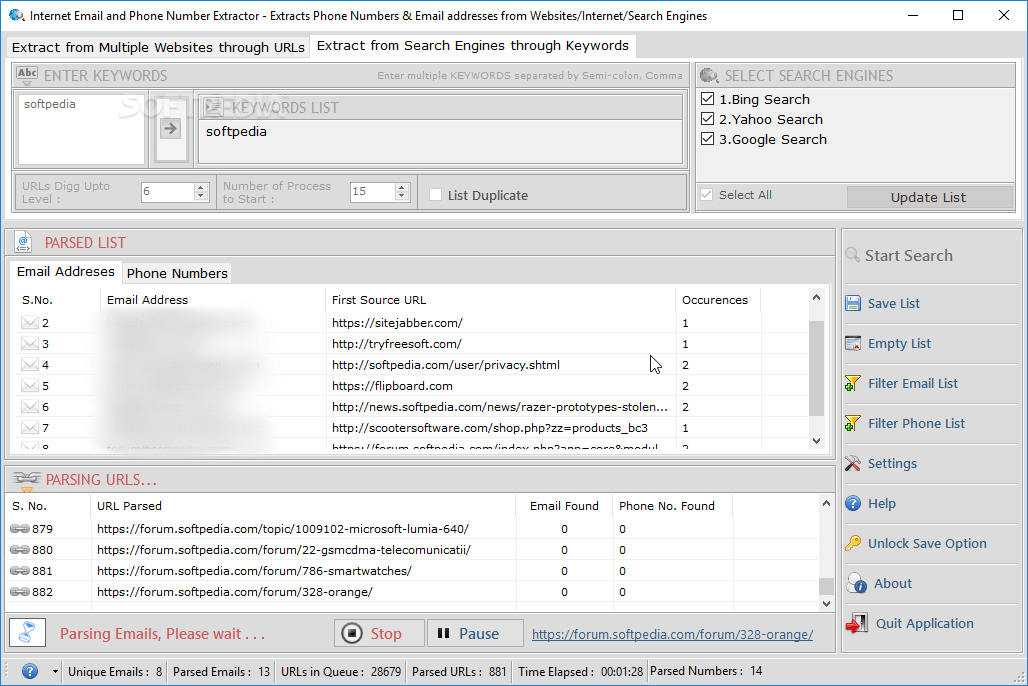1028x686 pixels.
Task: Click the Filter Phone List funnel icon
Action: tap(854, 423)
